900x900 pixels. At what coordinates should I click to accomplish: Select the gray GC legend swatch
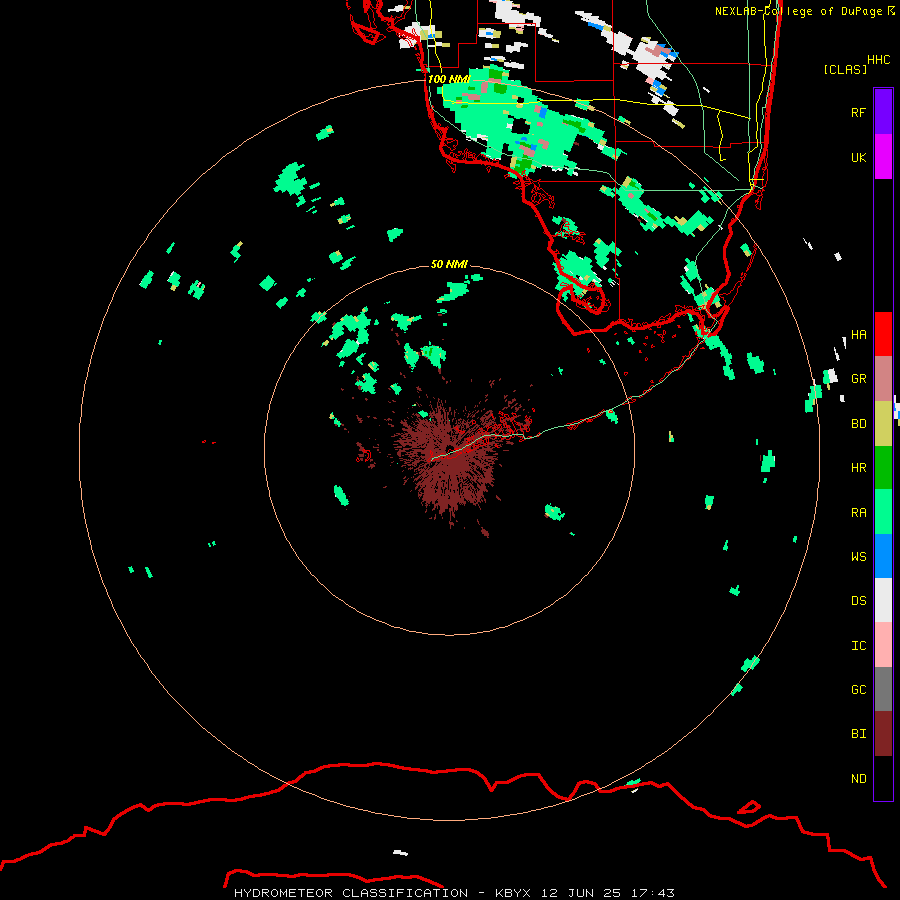click(x=883, y=689)
